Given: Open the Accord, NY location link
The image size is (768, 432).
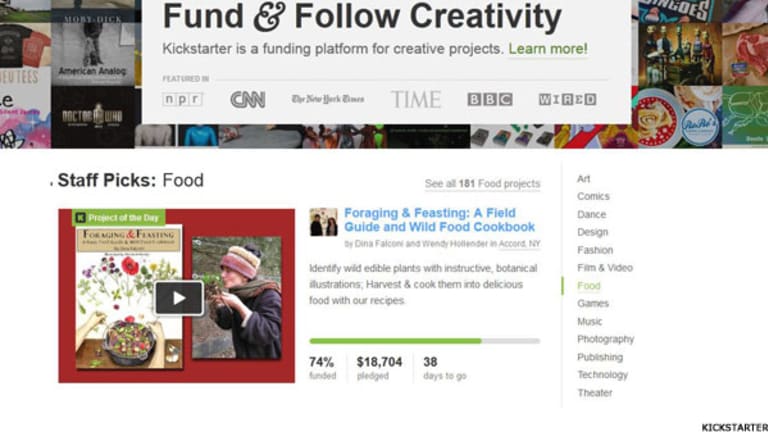Looking at the screenshot, I should pos(519,243).
